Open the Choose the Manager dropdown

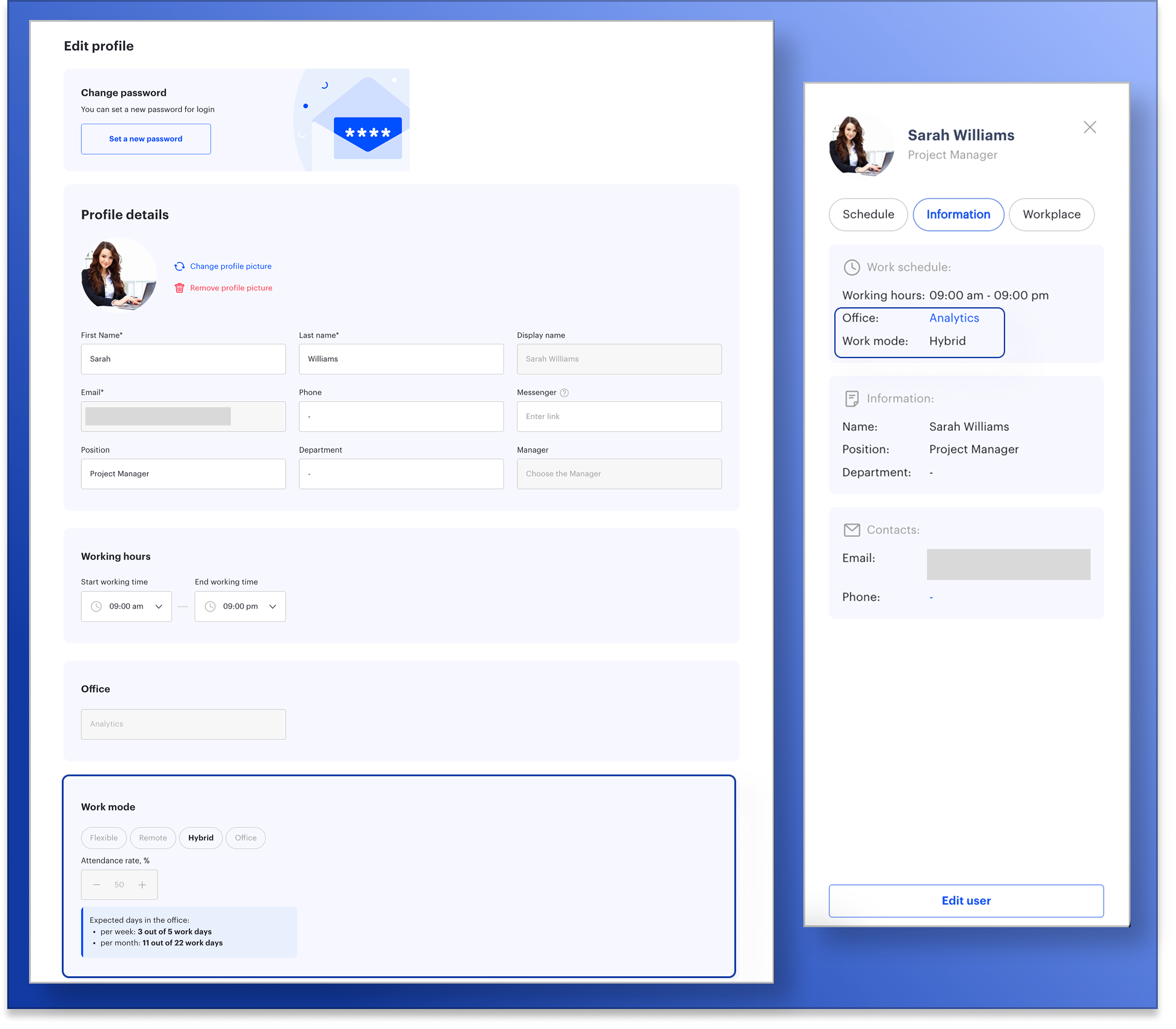(619, 474)
